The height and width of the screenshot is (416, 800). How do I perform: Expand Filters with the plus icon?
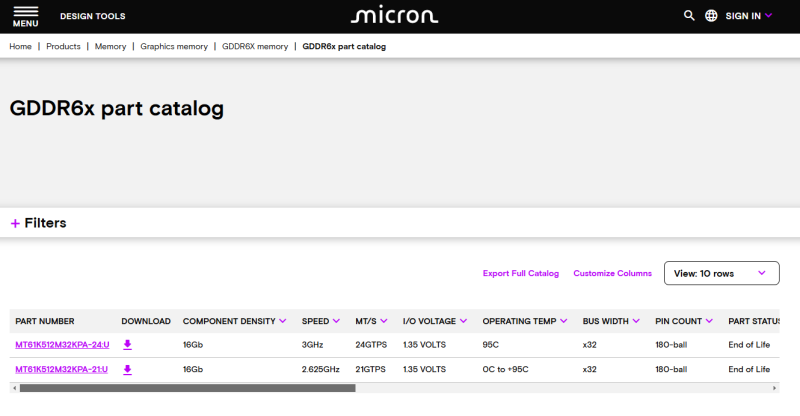pyautogui.click(x=15, y=224)
